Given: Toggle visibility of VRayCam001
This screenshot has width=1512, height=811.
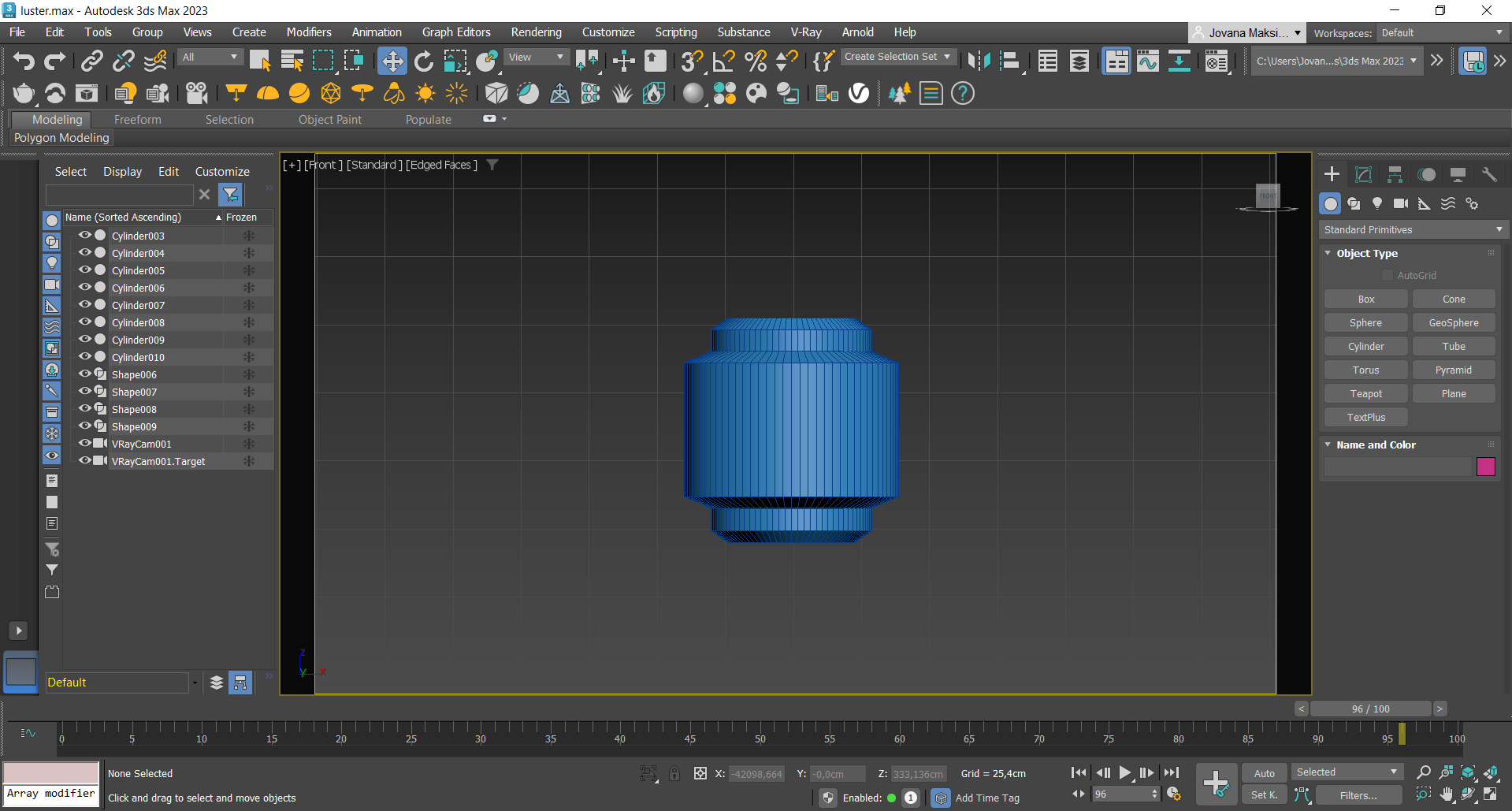Looking at the screenshot, I should (84, 443).
